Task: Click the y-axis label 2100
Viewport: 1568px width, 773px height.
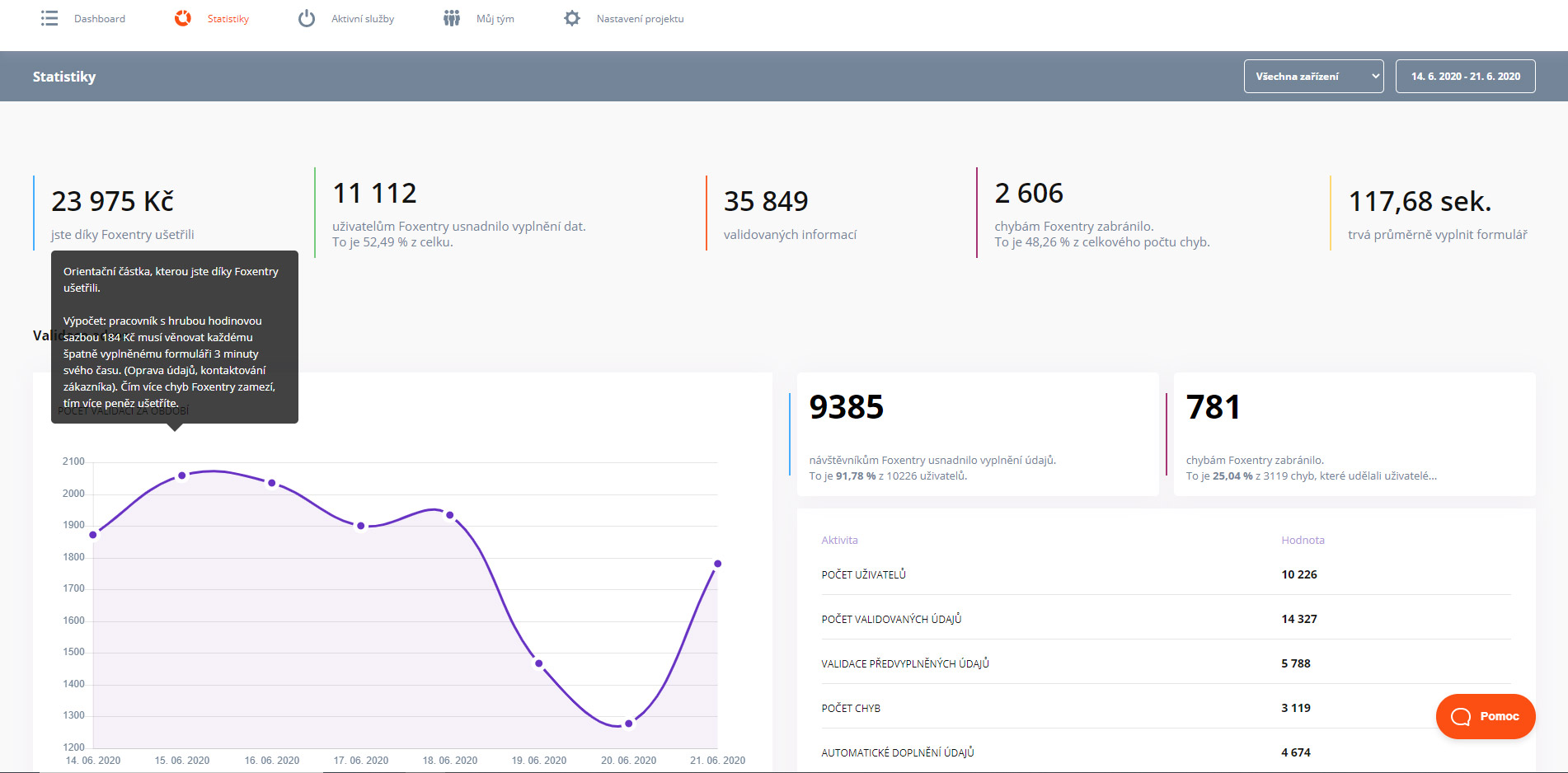Action: pos(73,461)
